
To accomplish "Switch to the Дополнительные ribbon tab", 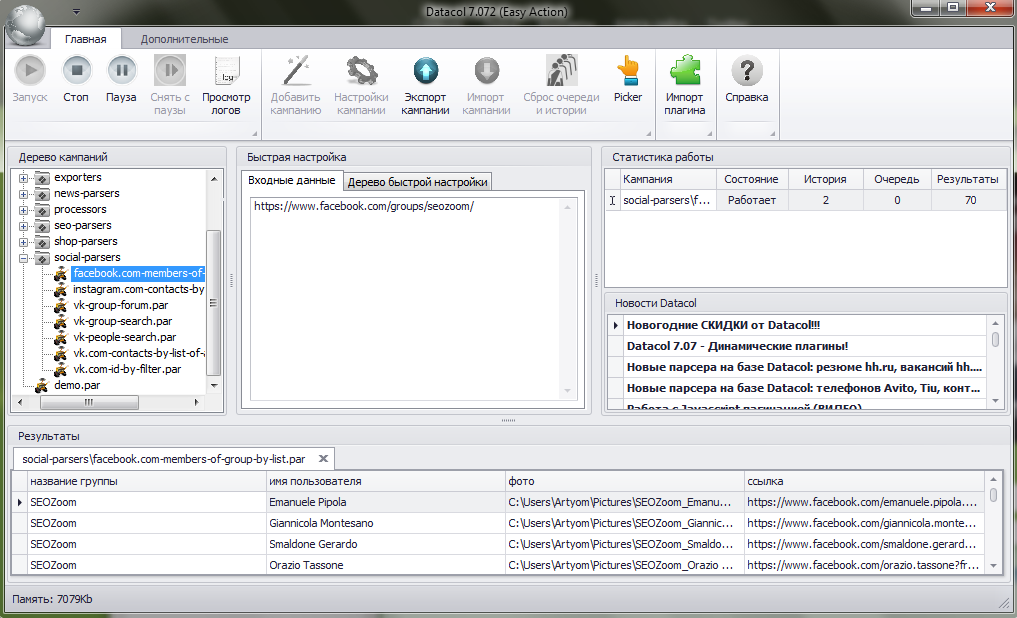I will 184,39.
